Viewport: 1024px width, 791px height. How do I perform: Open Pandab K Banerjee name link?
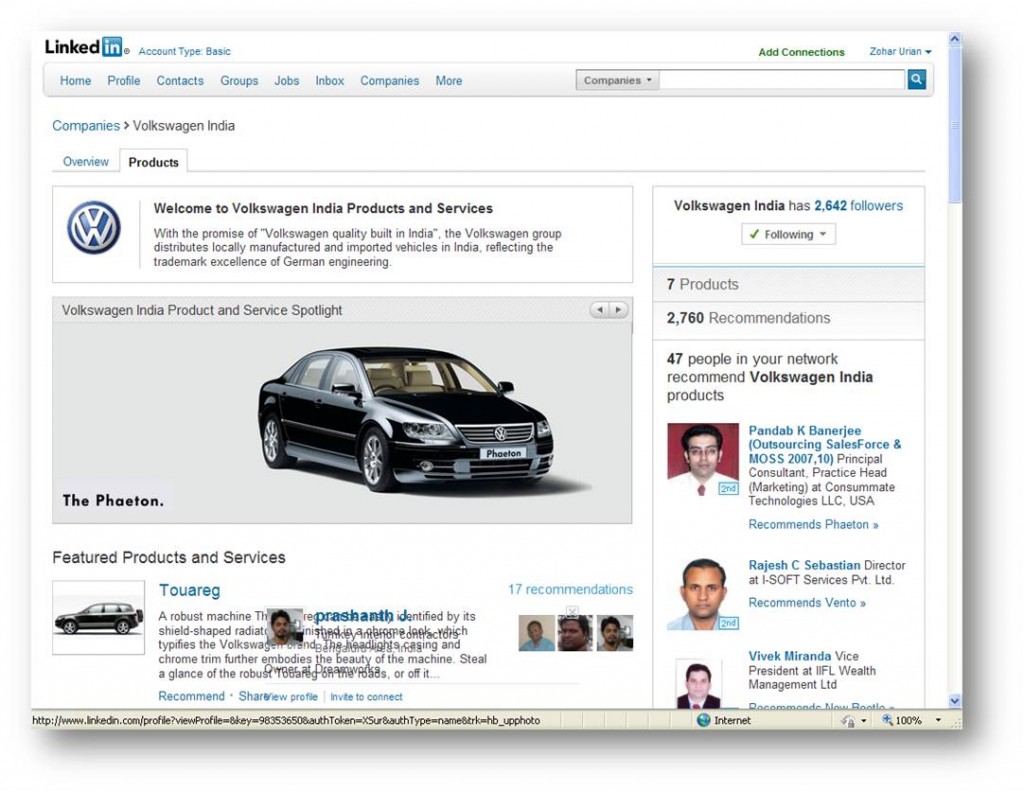pyautogui.click(x=824, y=444)
